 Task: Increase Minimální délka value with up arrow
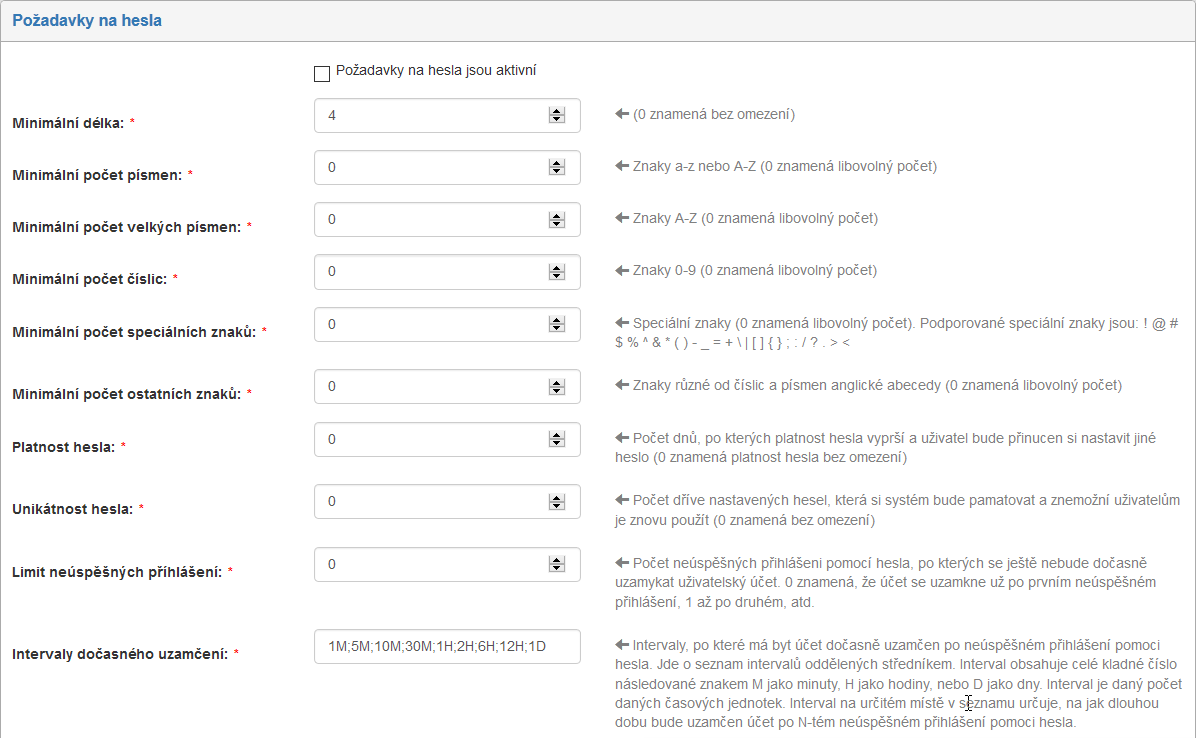[x=556, y=111]
